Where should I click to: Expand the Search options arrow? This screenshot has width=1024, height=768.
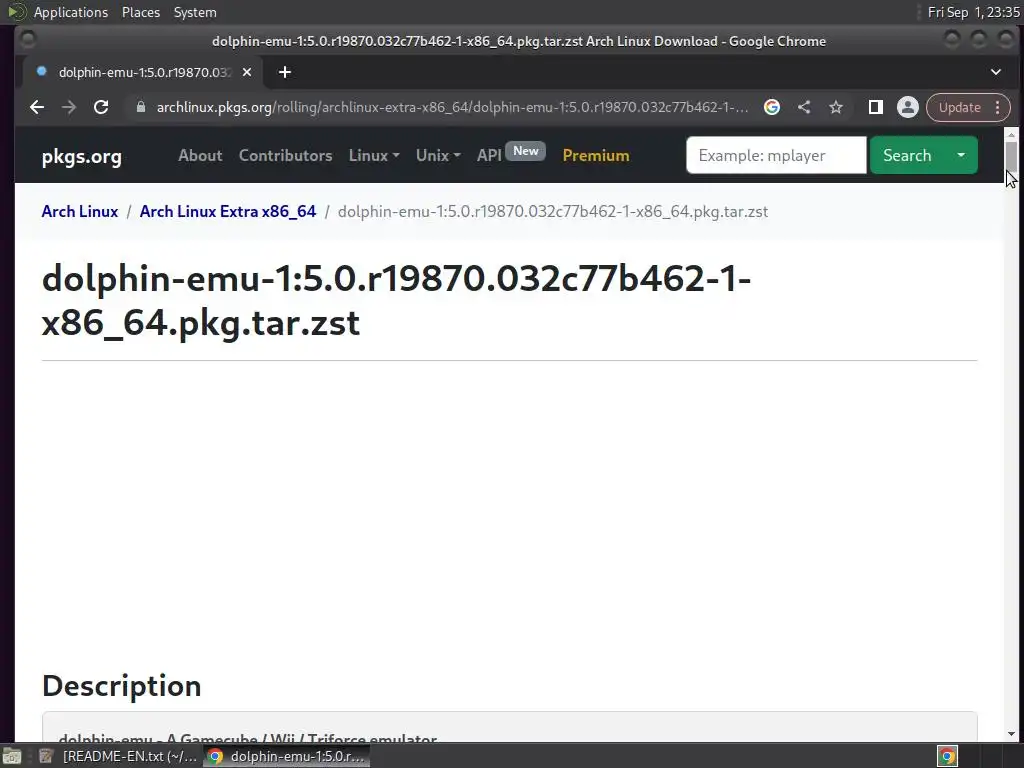click(961, 155)
